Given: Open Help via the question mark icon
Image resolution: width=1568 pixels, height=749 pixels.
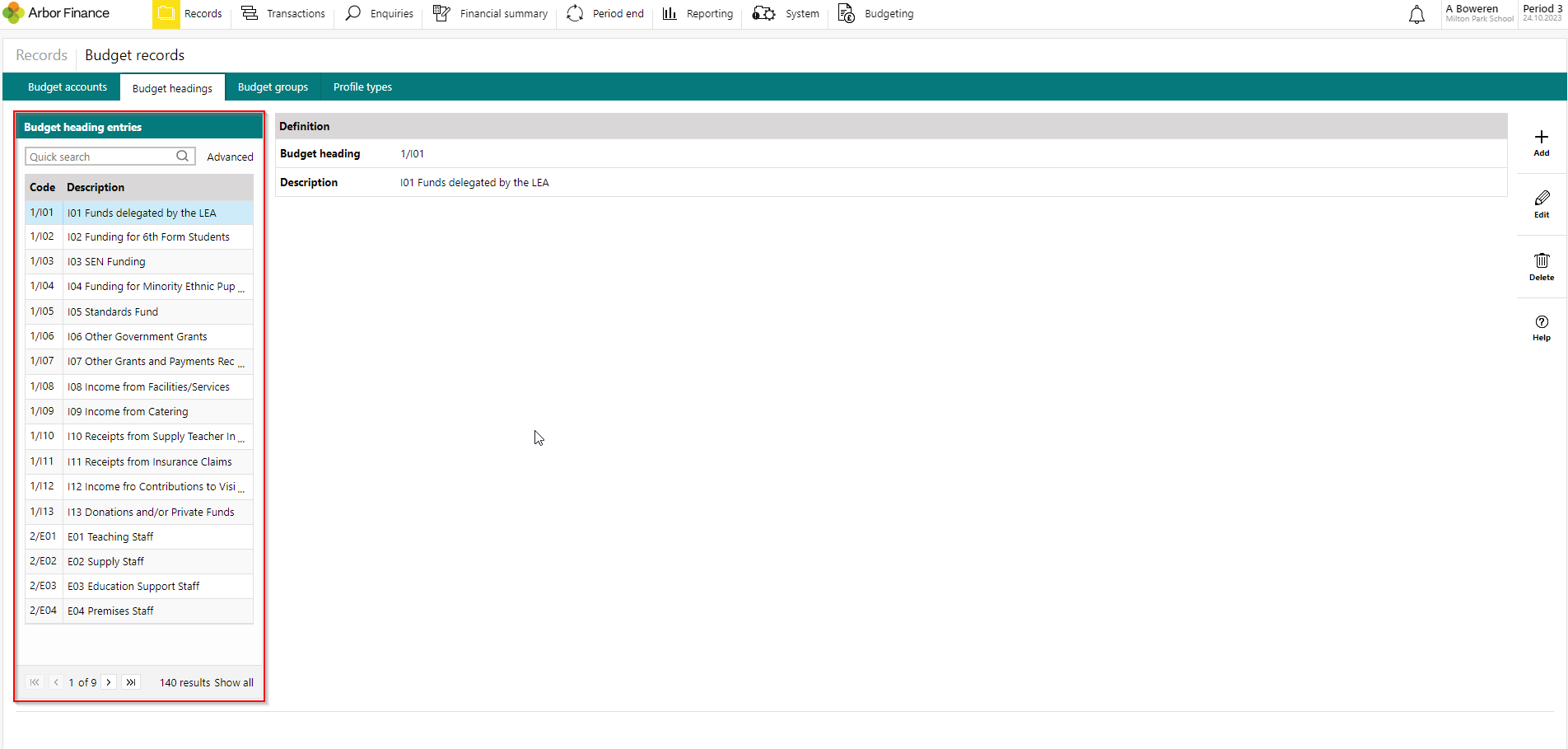Looking at the screenshot, I should (1542, 321).
